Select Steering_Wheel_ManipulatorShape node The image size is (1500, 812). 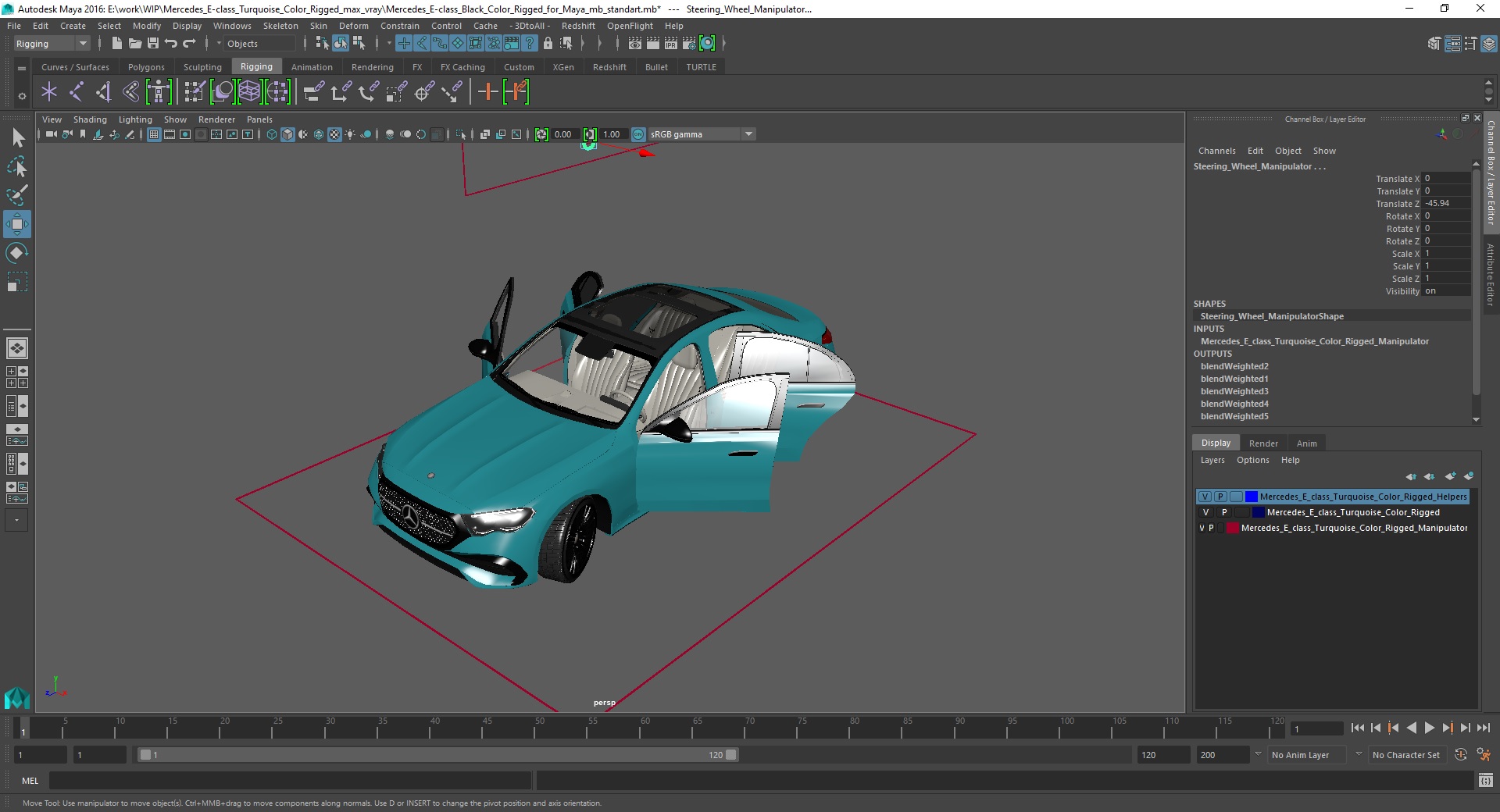(x=1271, y=316)
